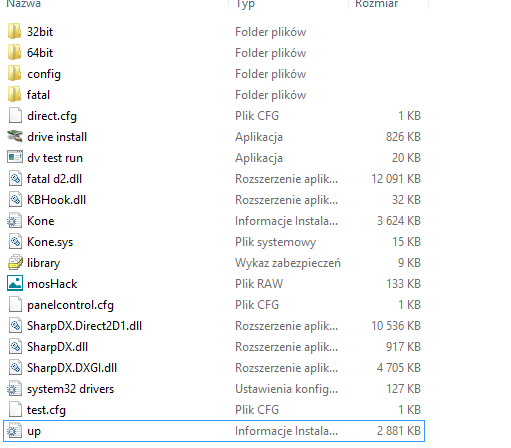Viewport: 511px width, 448px height.
Task: Sort files by the Nazwa column header
Action: pos(24,4)
